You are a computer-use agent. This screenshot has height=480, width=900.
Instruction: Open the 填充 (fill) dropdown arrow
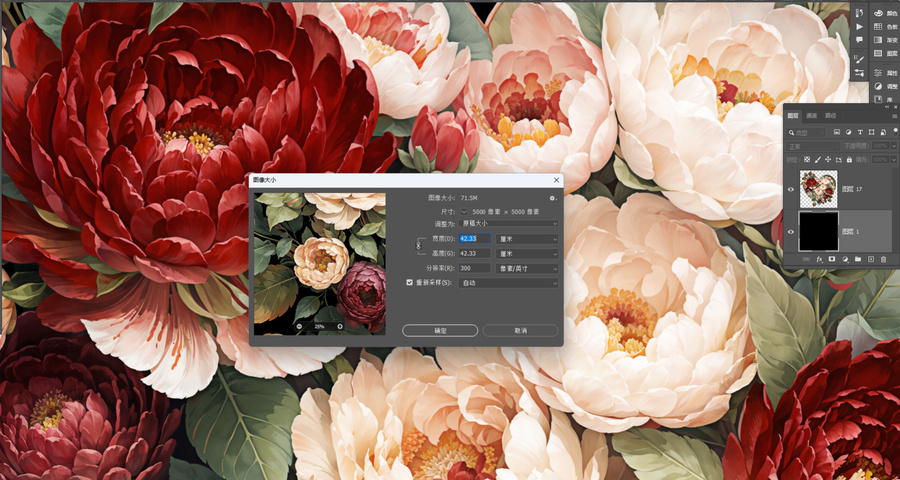894,160
